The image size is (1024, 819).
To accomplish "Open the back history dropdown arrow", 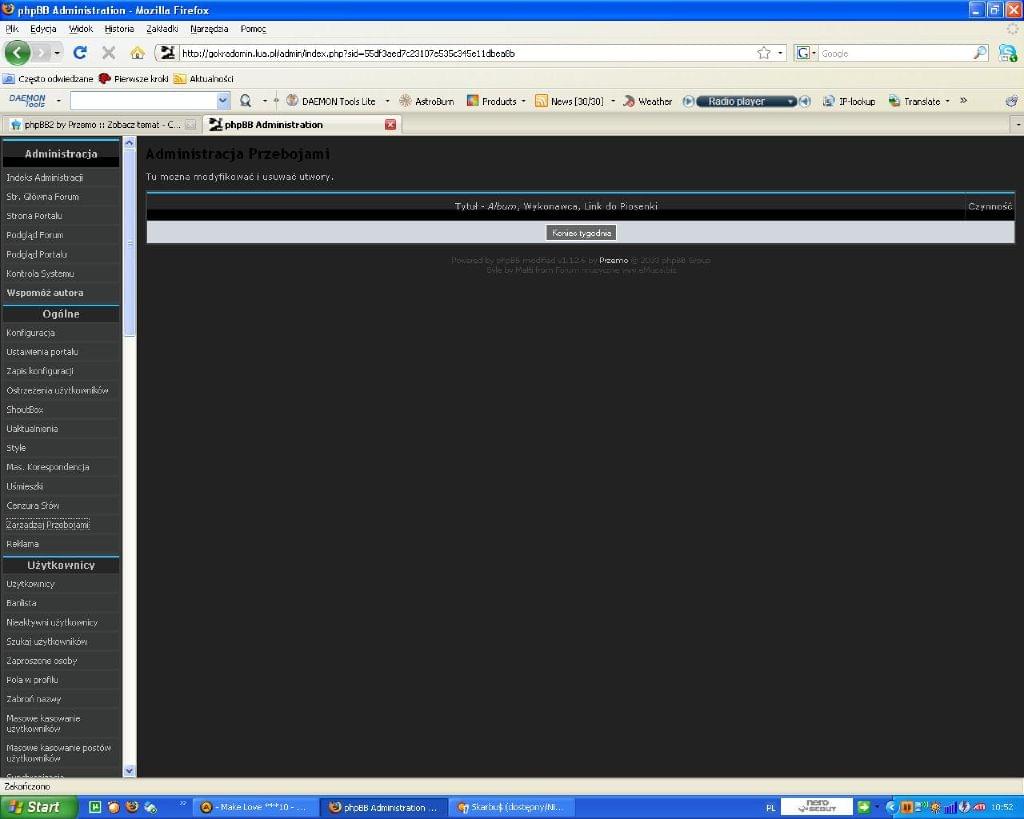I will tap(57, 53).
